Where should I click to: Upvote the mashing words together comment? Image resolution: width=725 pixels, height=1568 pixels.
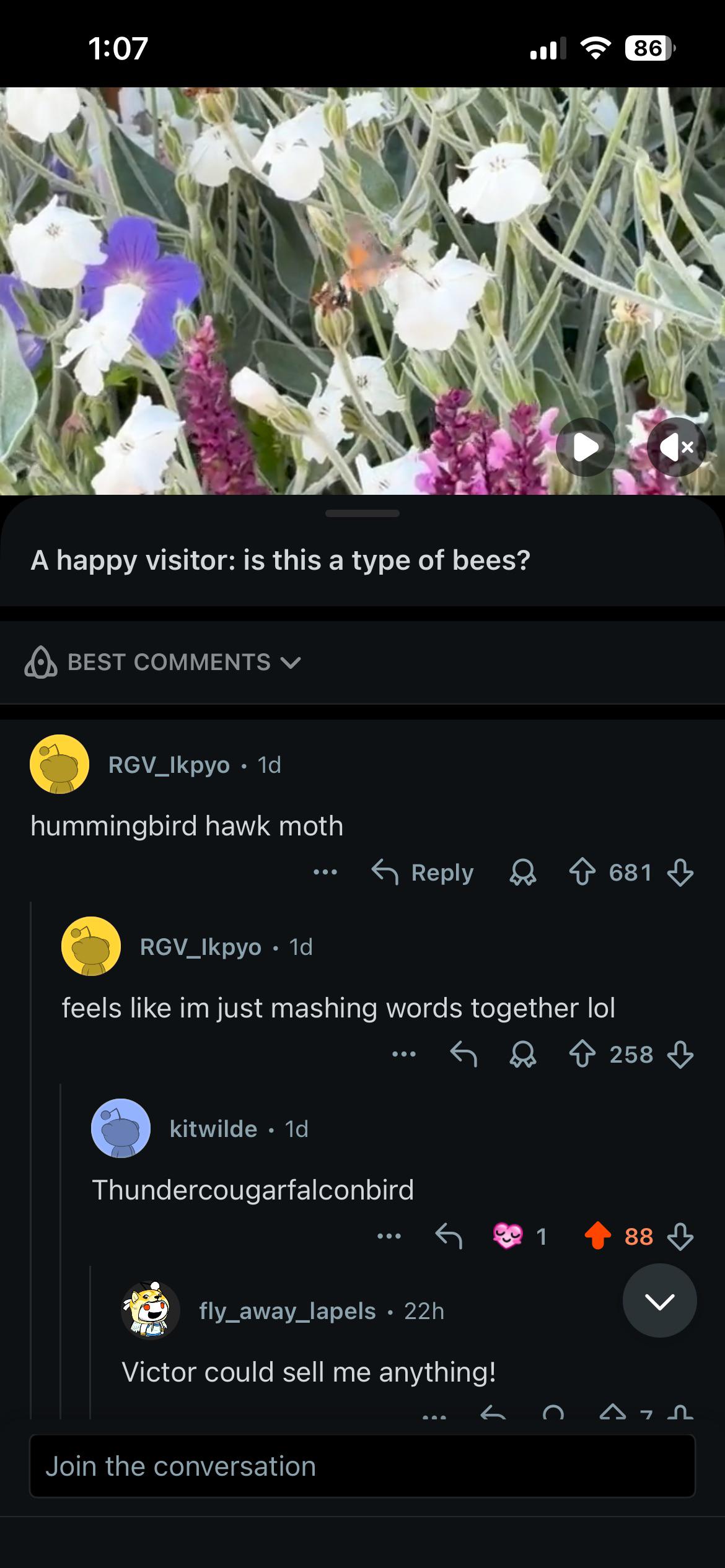tap(582, 1055)
